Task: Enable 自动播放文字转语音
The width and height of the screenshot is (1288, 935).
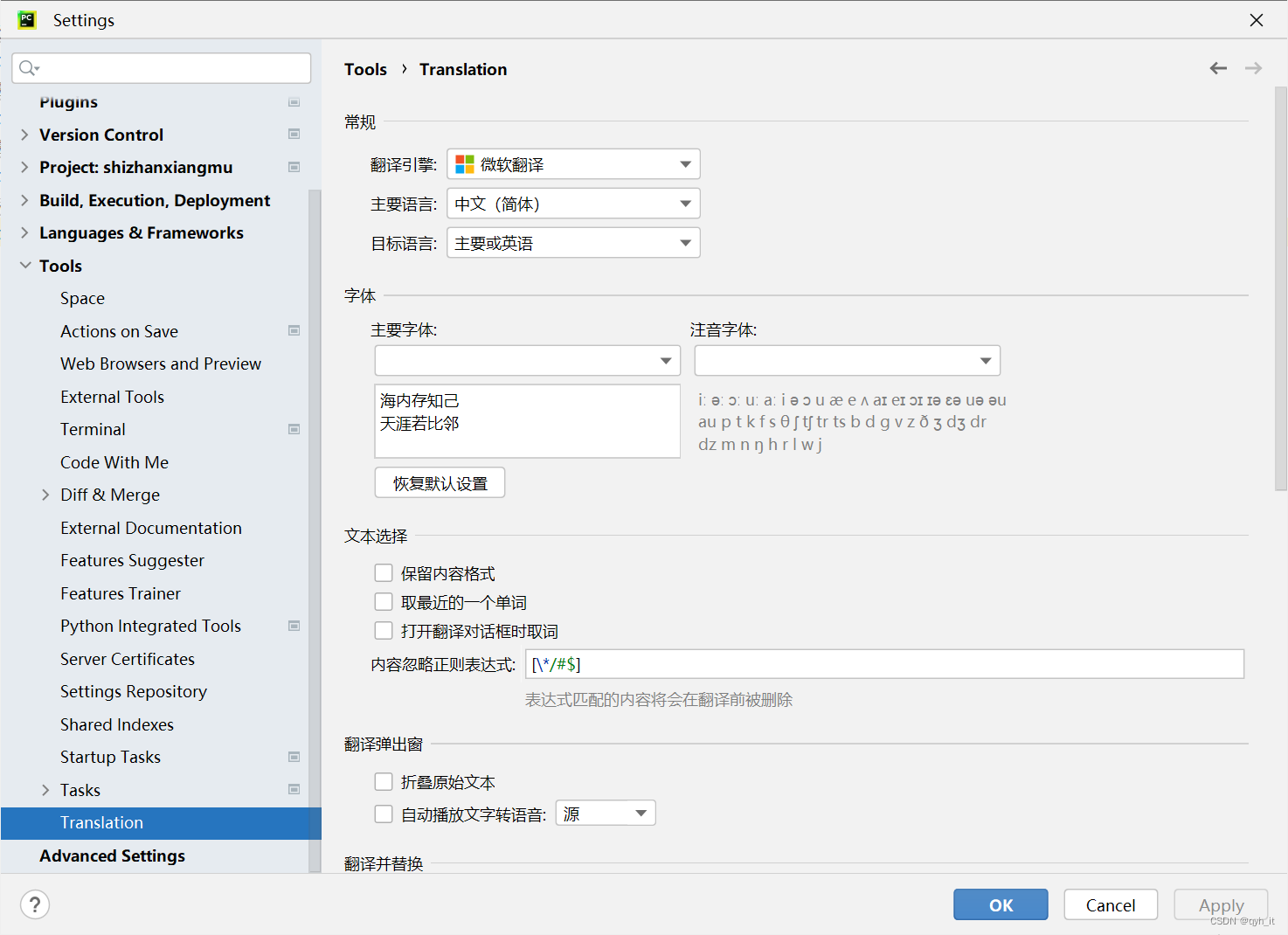Action: click(384, 813)
